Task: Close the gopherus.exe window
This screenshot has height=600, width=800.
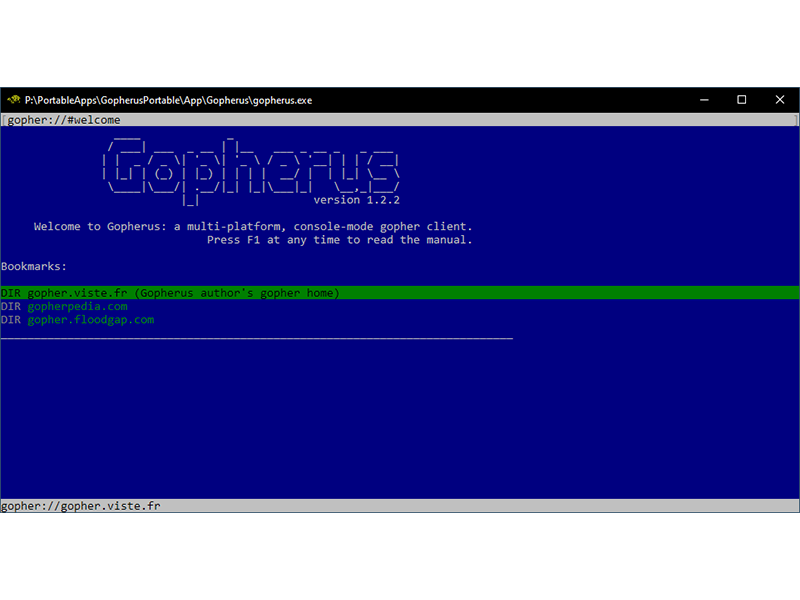Action: [x=779, y=100]
